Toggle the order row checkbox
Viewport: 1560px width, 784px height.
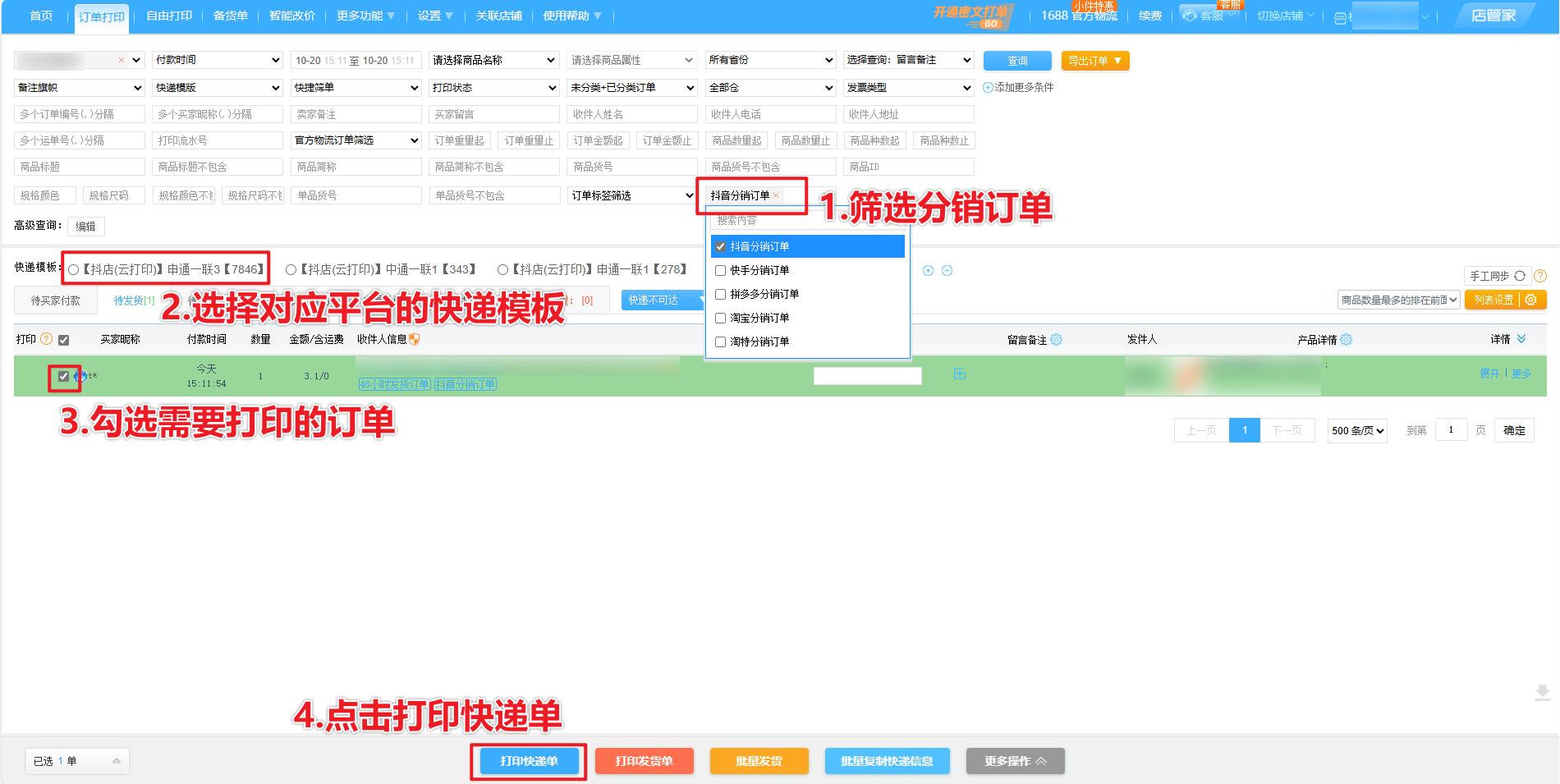63,376
